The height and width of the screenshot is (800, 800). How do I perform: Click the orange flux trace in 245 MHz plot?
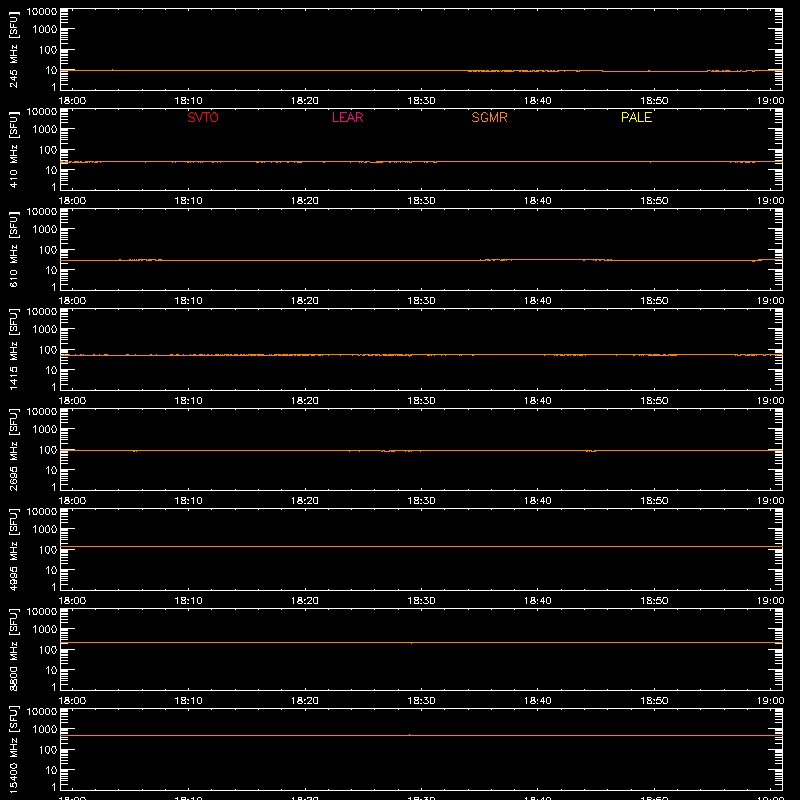click(421, 70)
